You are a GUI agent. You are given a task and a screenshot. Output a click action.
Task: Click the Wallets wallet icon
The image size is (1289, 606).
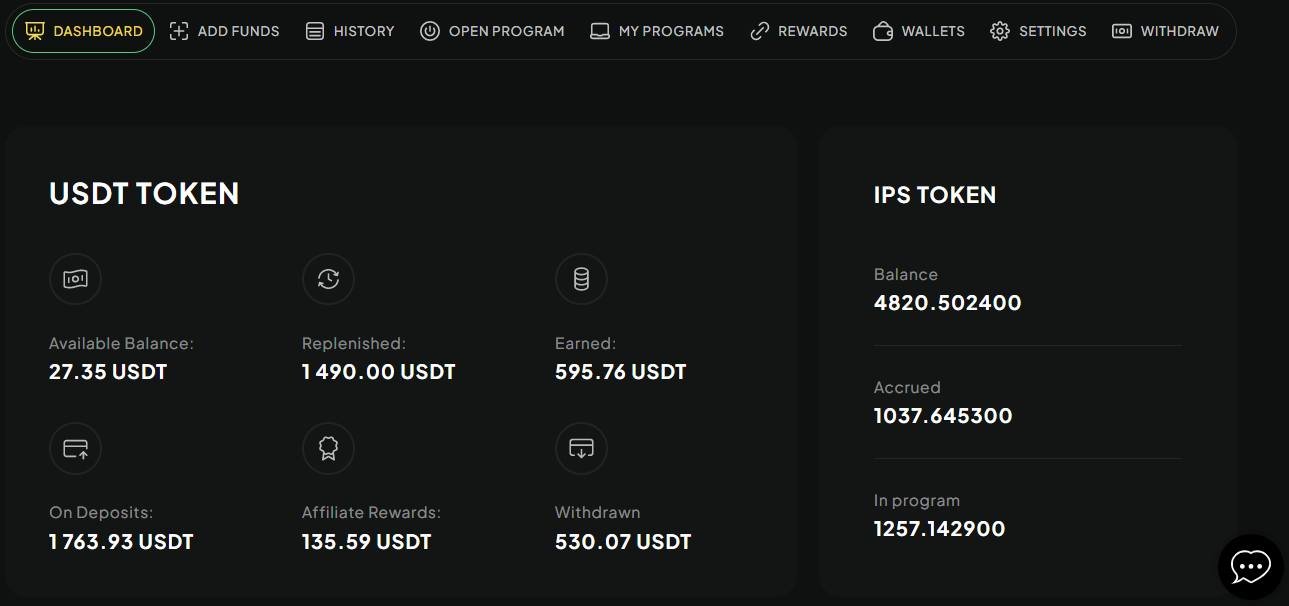click(x=883, y=31)
